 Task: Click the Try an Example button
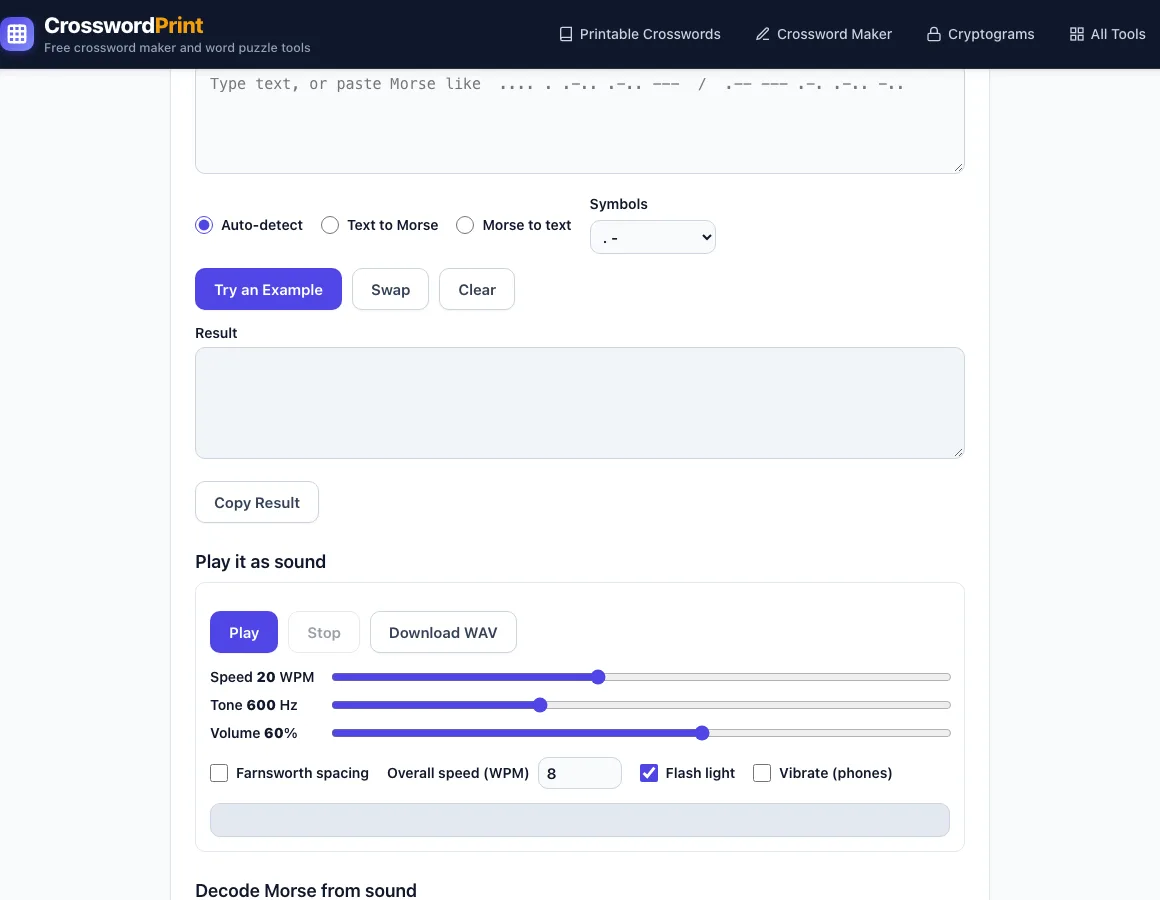click(269, 289)
